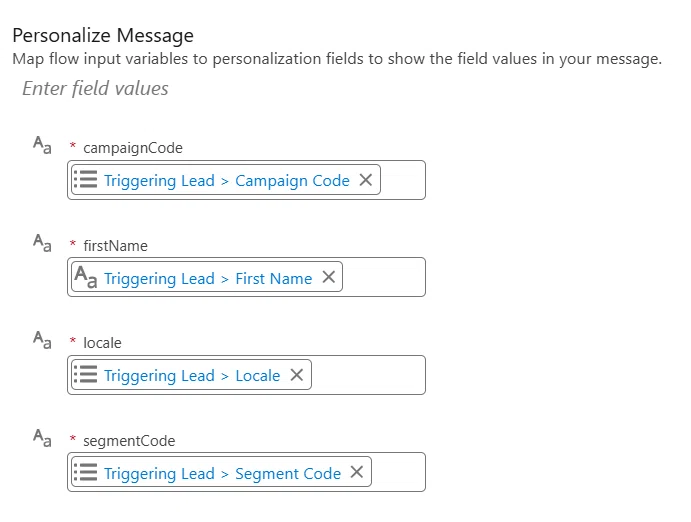
Task: Click empty area of firstName input field
Action: [x=383, y=277]
